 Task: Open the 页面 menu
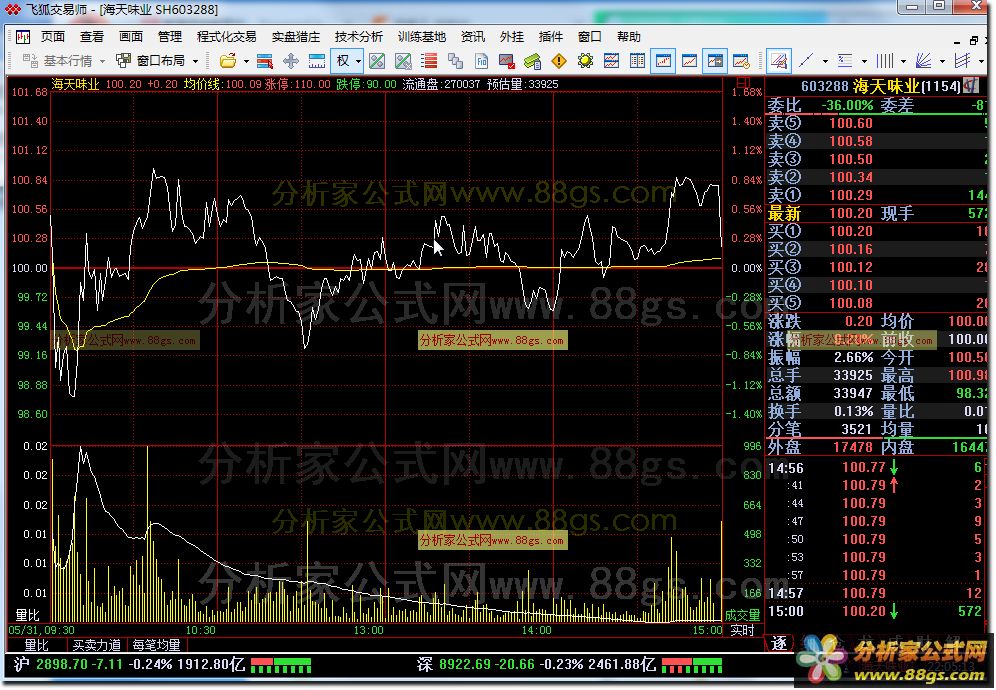[53, 37]
